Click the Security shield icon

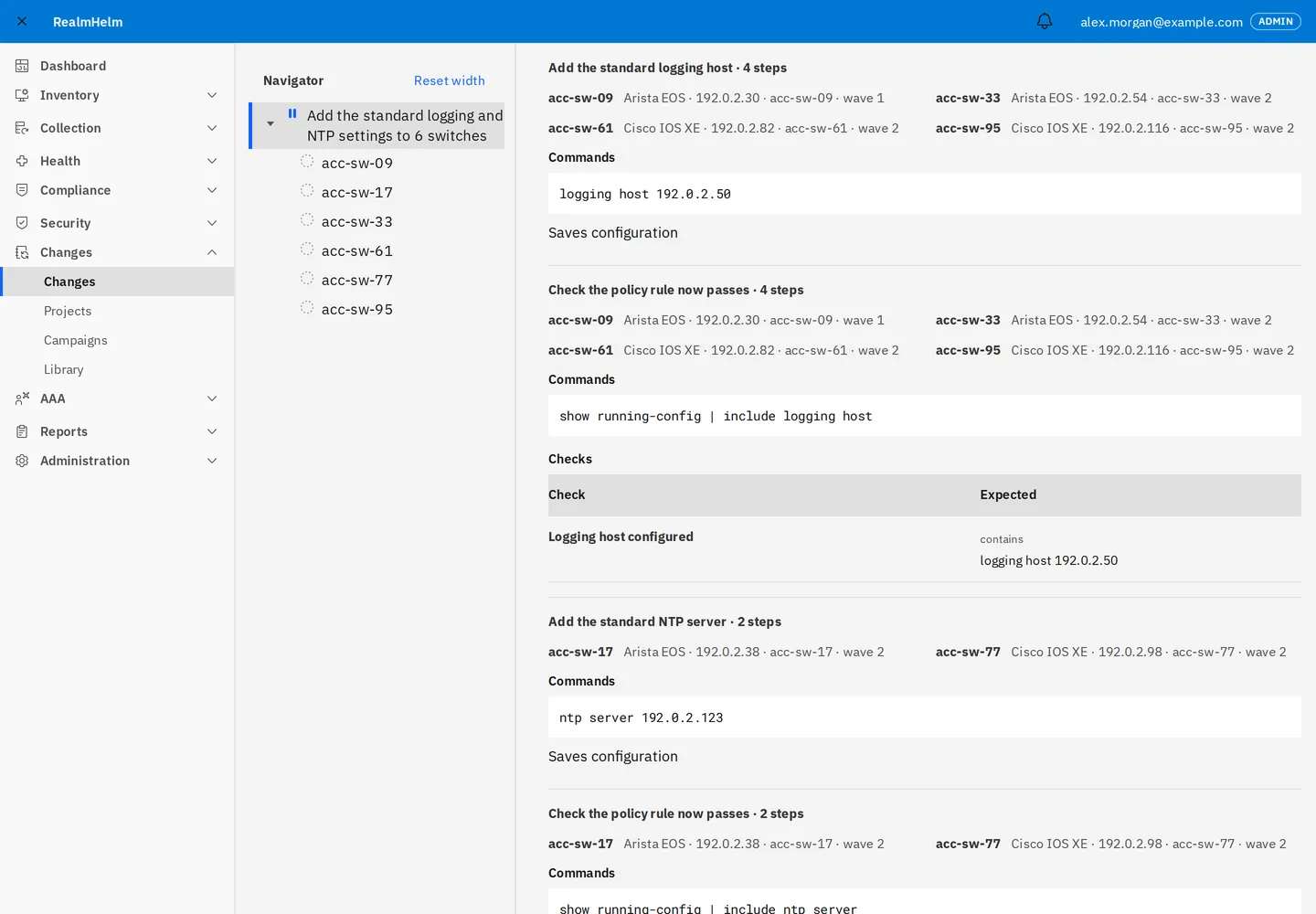(x=22, y=223)
